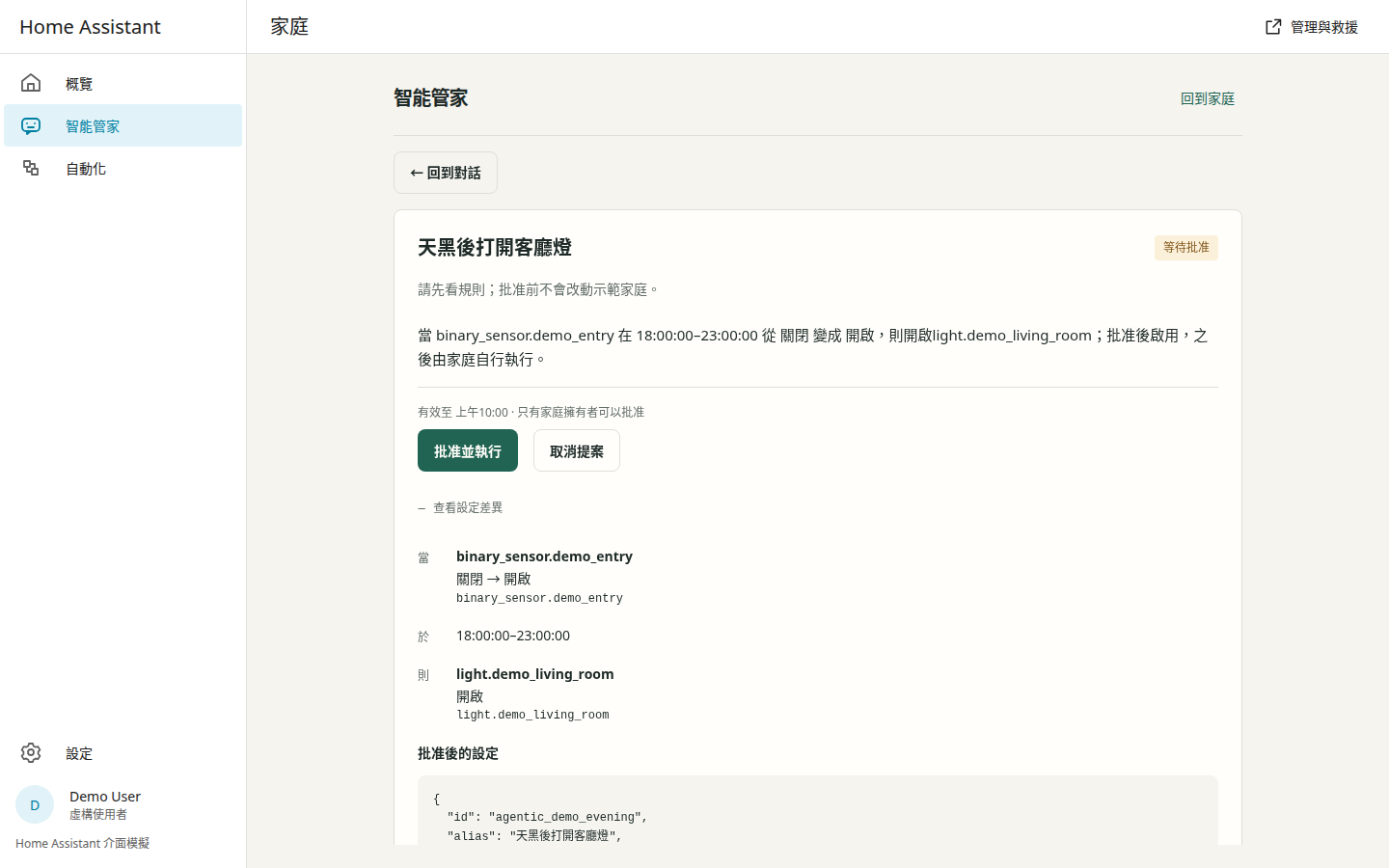Go to 自動化 in the sidebar
This screenshot has height=868, width=1389.
[x=123, y=168]
